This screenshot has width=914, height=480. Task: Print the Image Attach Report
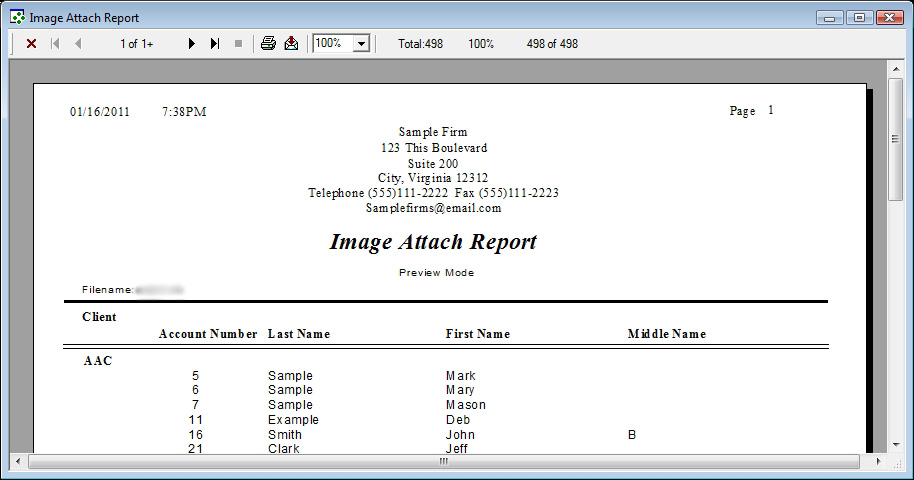268,44
